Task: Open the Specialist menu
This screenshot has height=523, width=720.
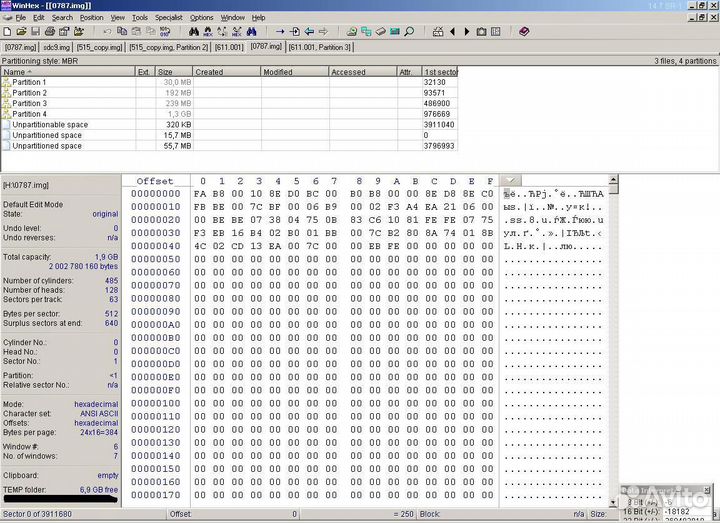Action: point(168,18)
